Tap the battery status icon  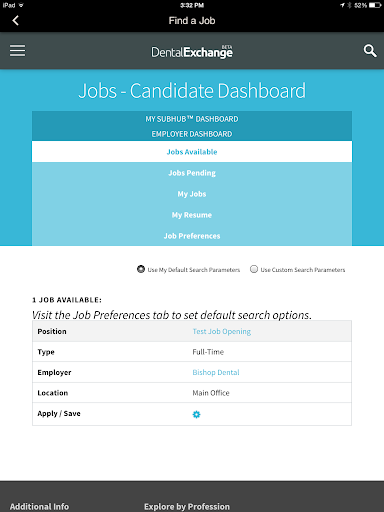point(375,5)
